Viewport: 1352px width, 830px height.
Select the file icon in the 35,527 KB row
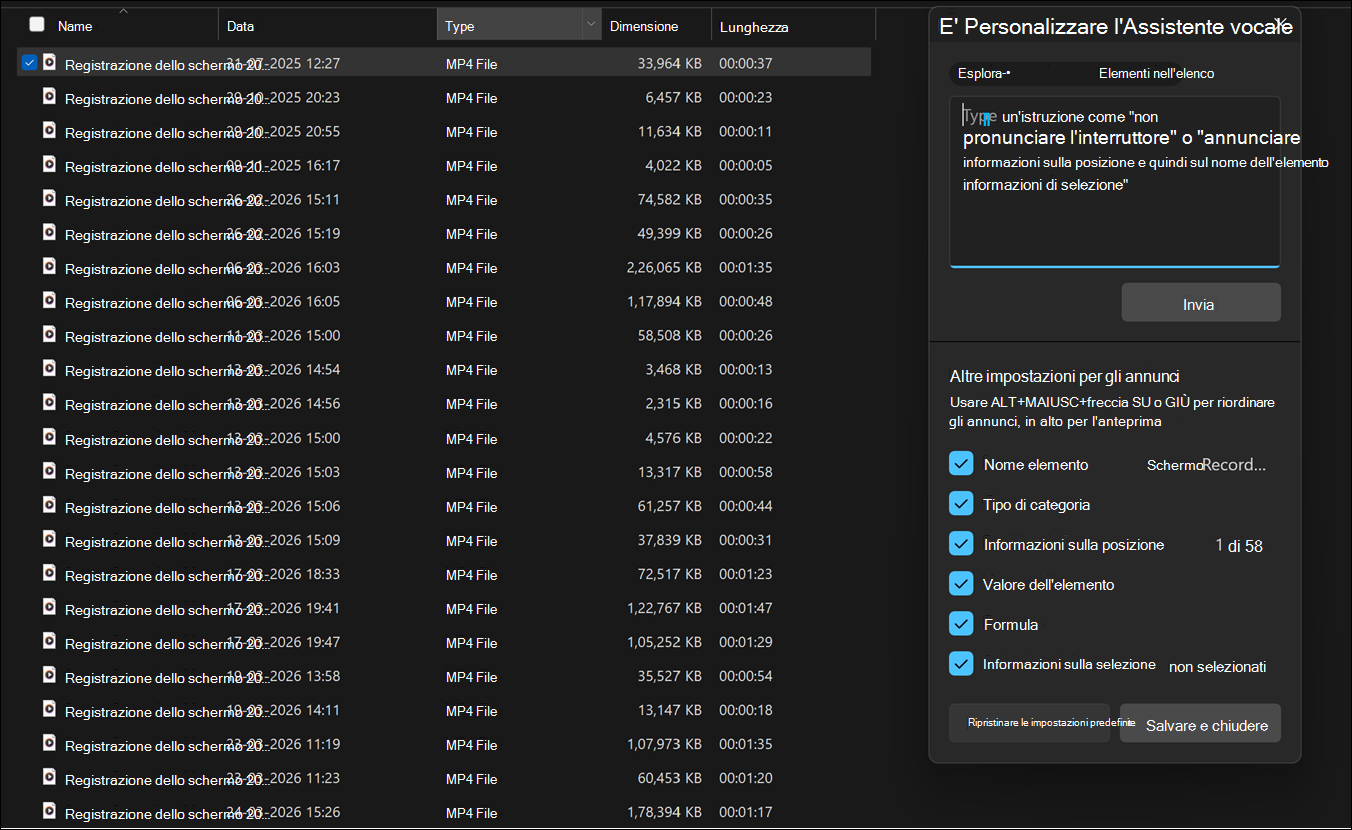coord(48,675)
